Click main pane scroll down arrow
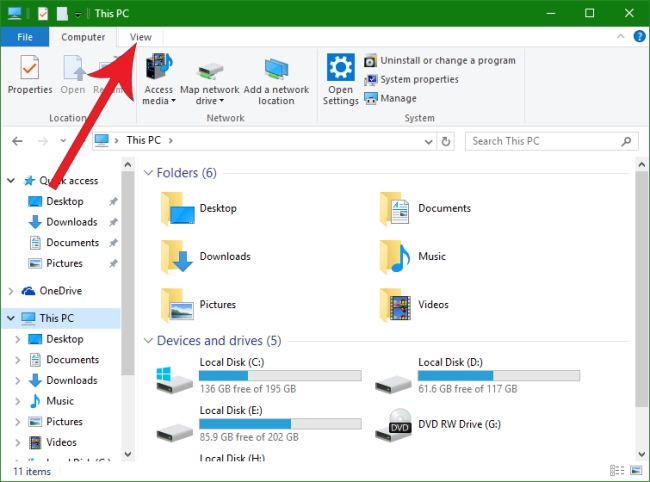Image resolution: width=650 pixels, height=482 pixels. click(642, 454)
